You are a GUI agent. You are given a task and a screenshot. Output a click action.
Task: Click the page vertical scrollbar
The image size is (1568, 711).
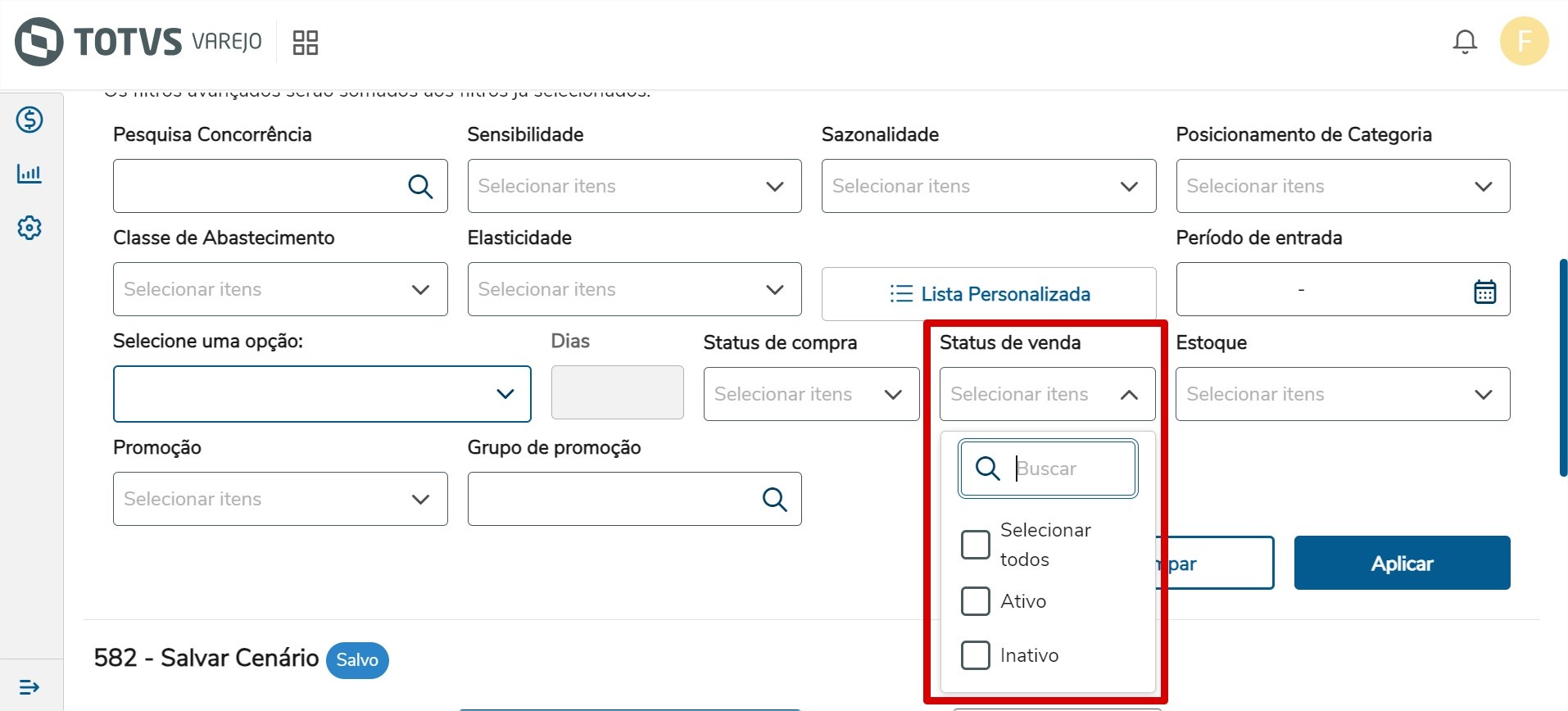[x=1563, y=368]
